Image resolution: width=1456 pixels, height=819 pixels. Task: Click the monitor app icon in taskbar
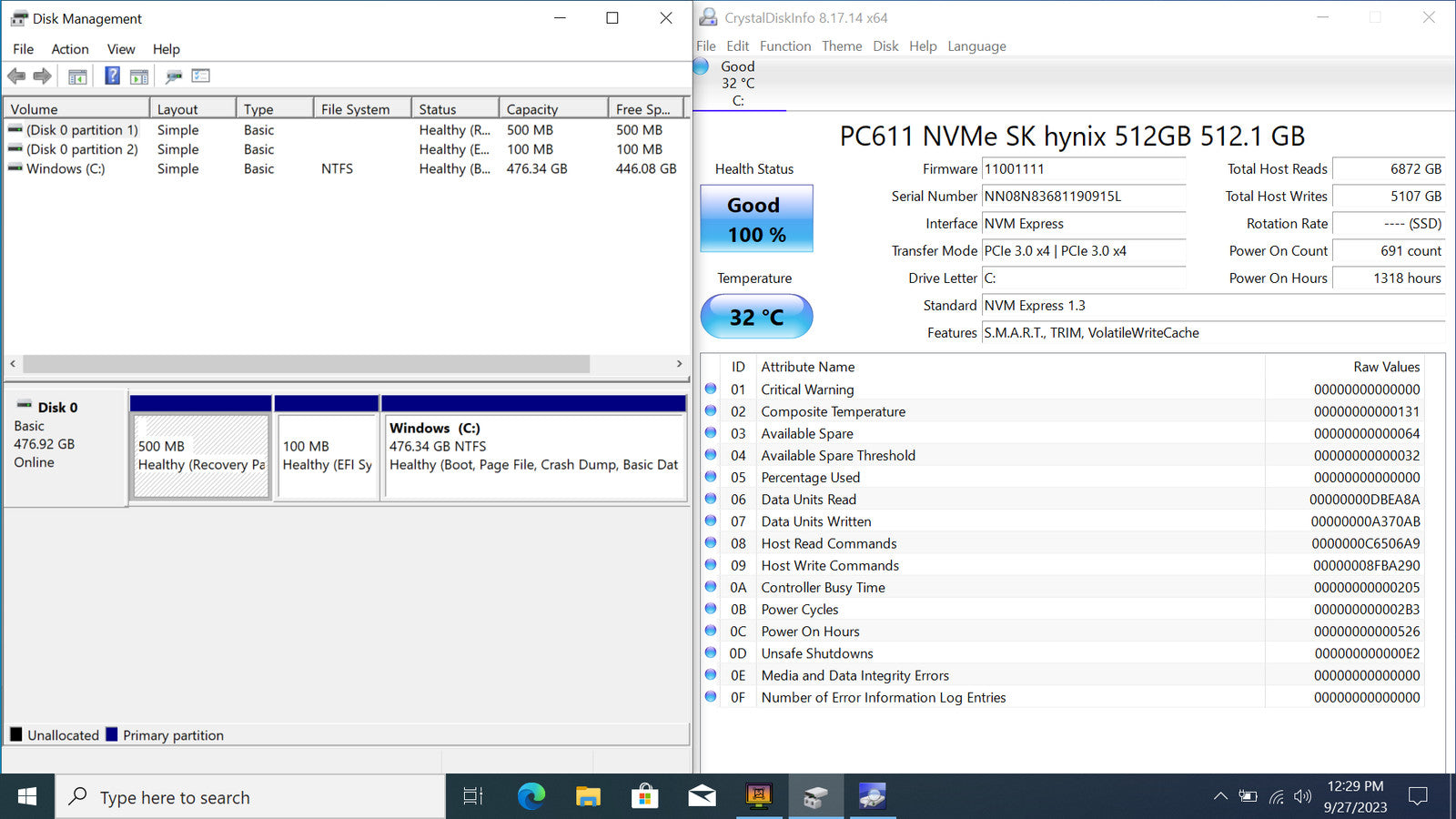pyautogui.click(x=759, y=797)
